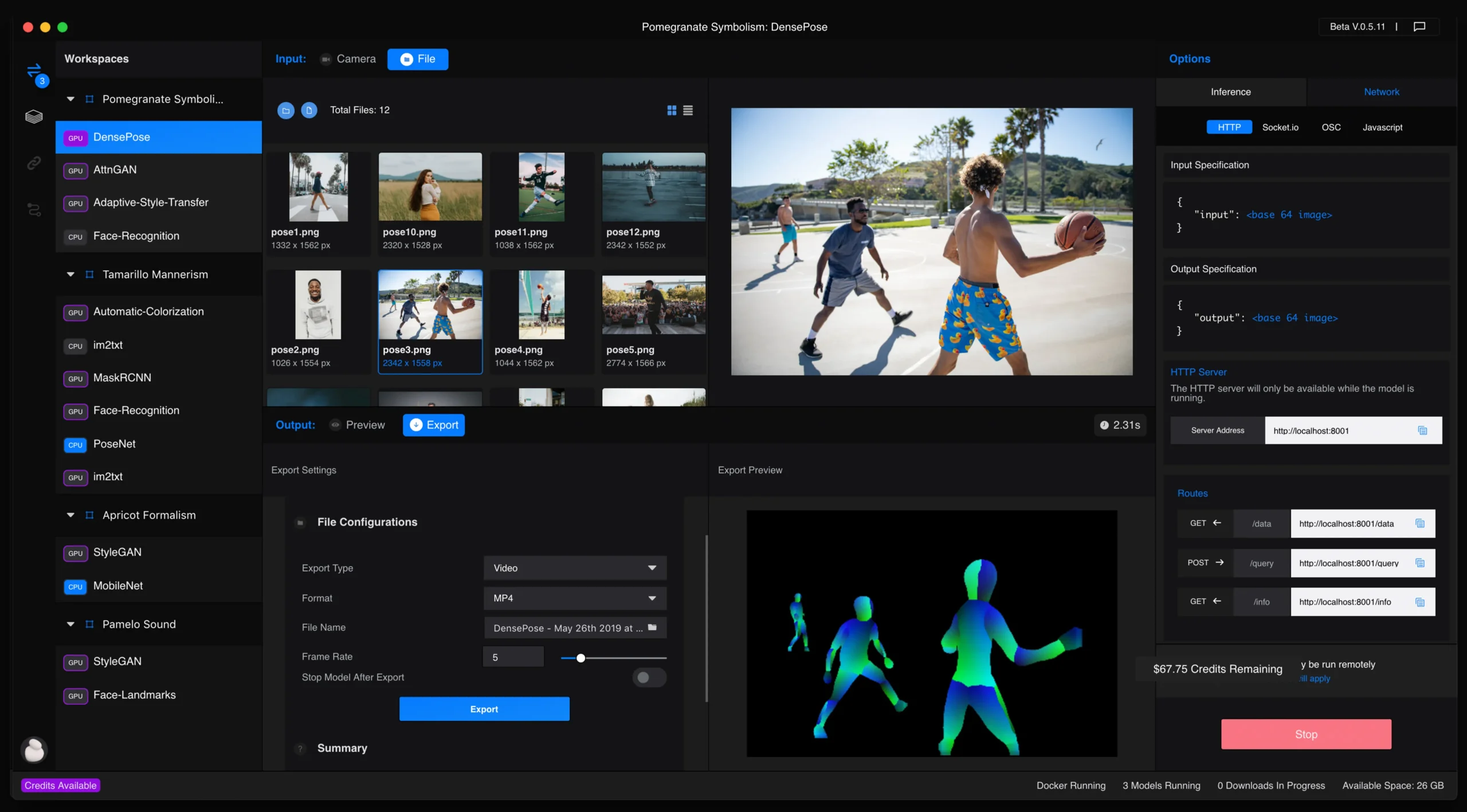The height and width of the screenshot is (812, 1467).
Task: Switch to the Network tab
Action: 1381,92
